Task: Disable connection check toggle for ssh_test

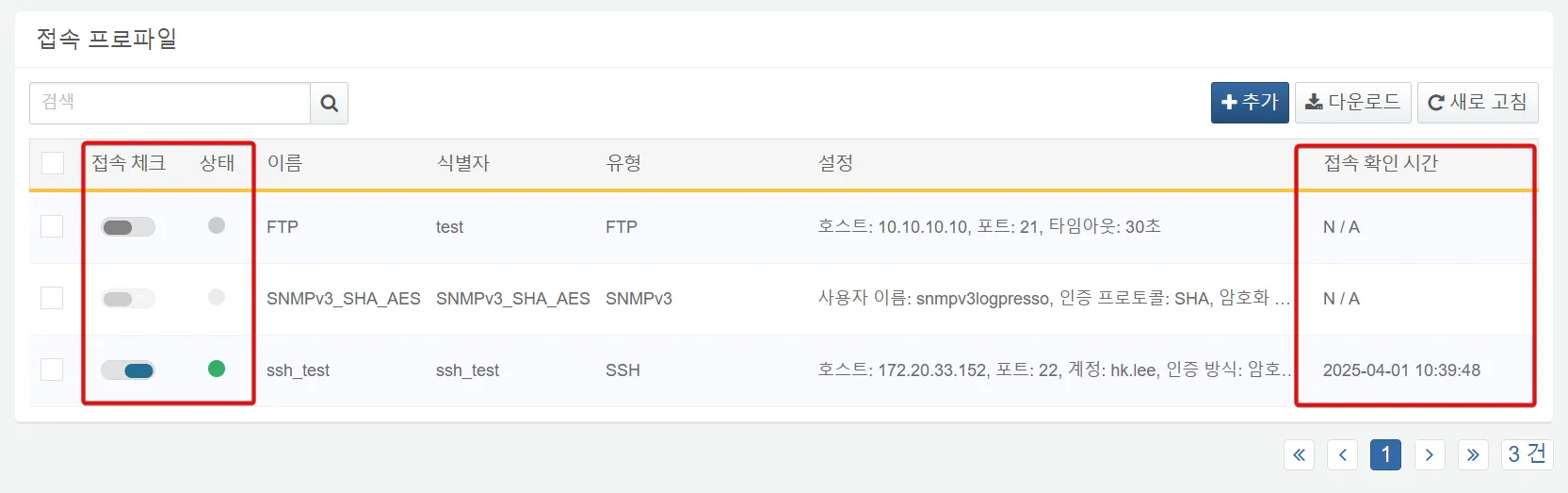Action: 128,370
